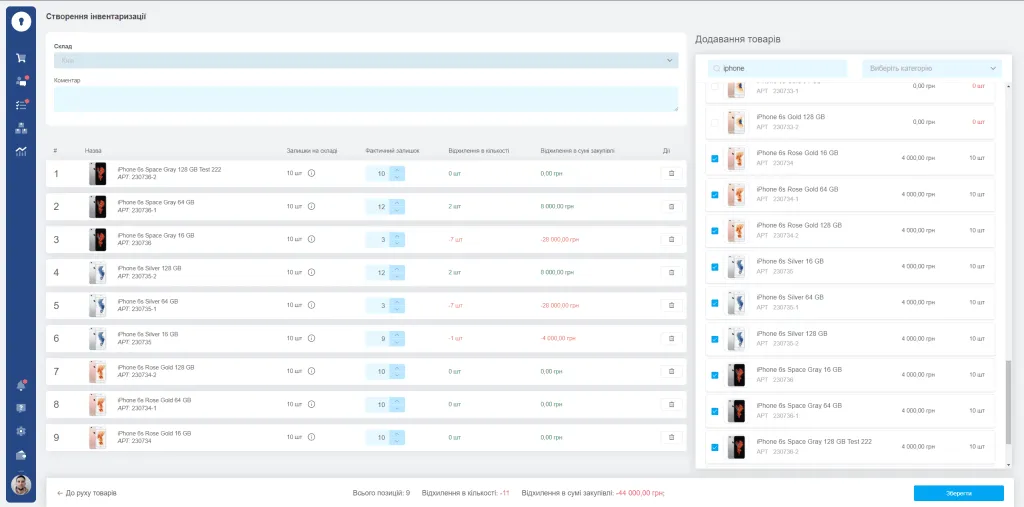Increase actual stock for row 2 stepper

tap(397, 202)
